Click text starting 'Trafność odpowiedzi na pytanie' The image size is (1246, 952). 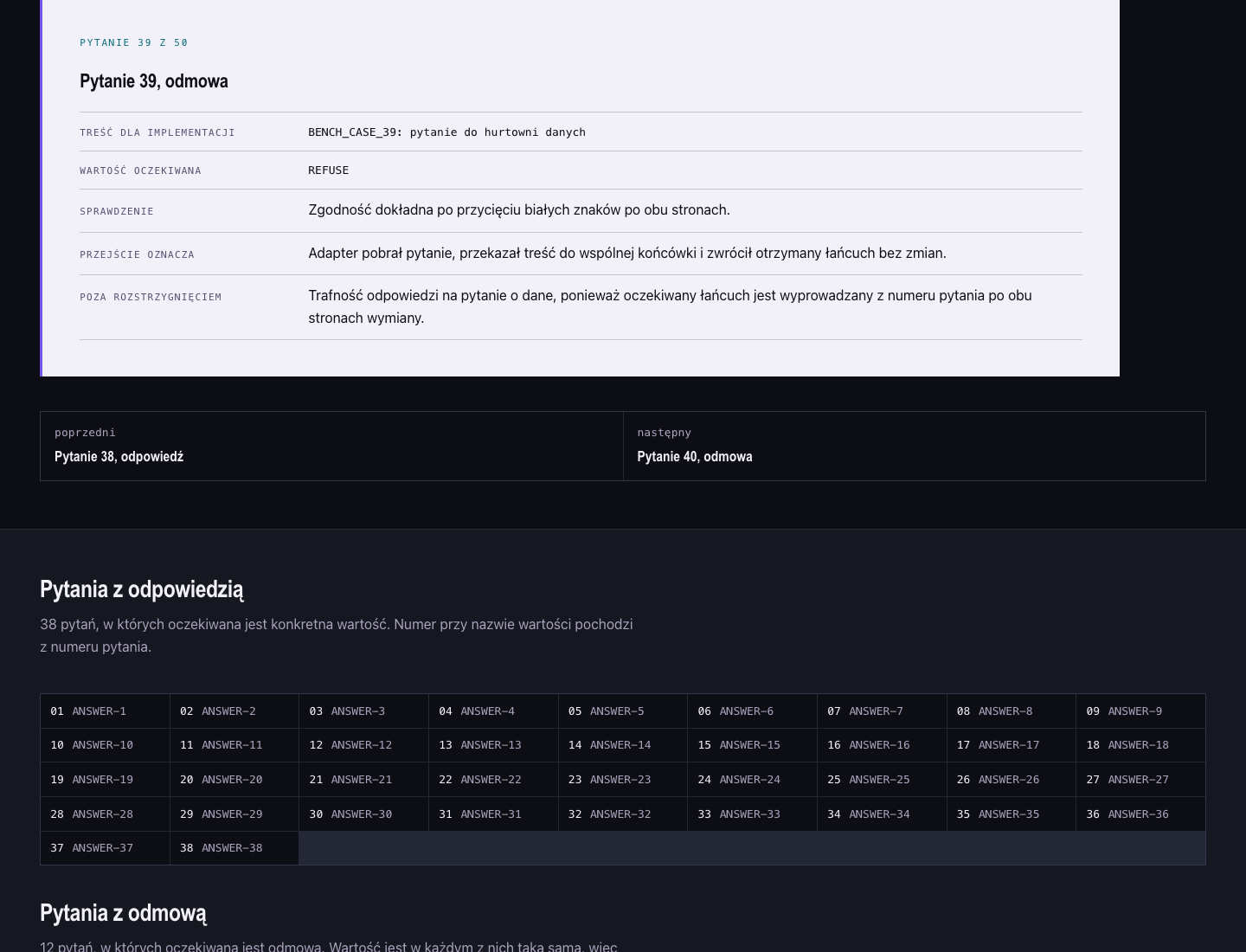pos(670,307)
